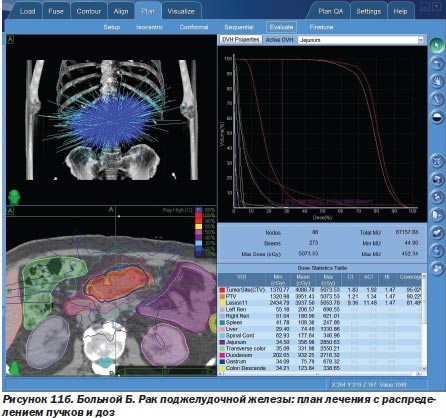
Task: Click the window/level contrast half-circle icon
Action: pos(437,117)
